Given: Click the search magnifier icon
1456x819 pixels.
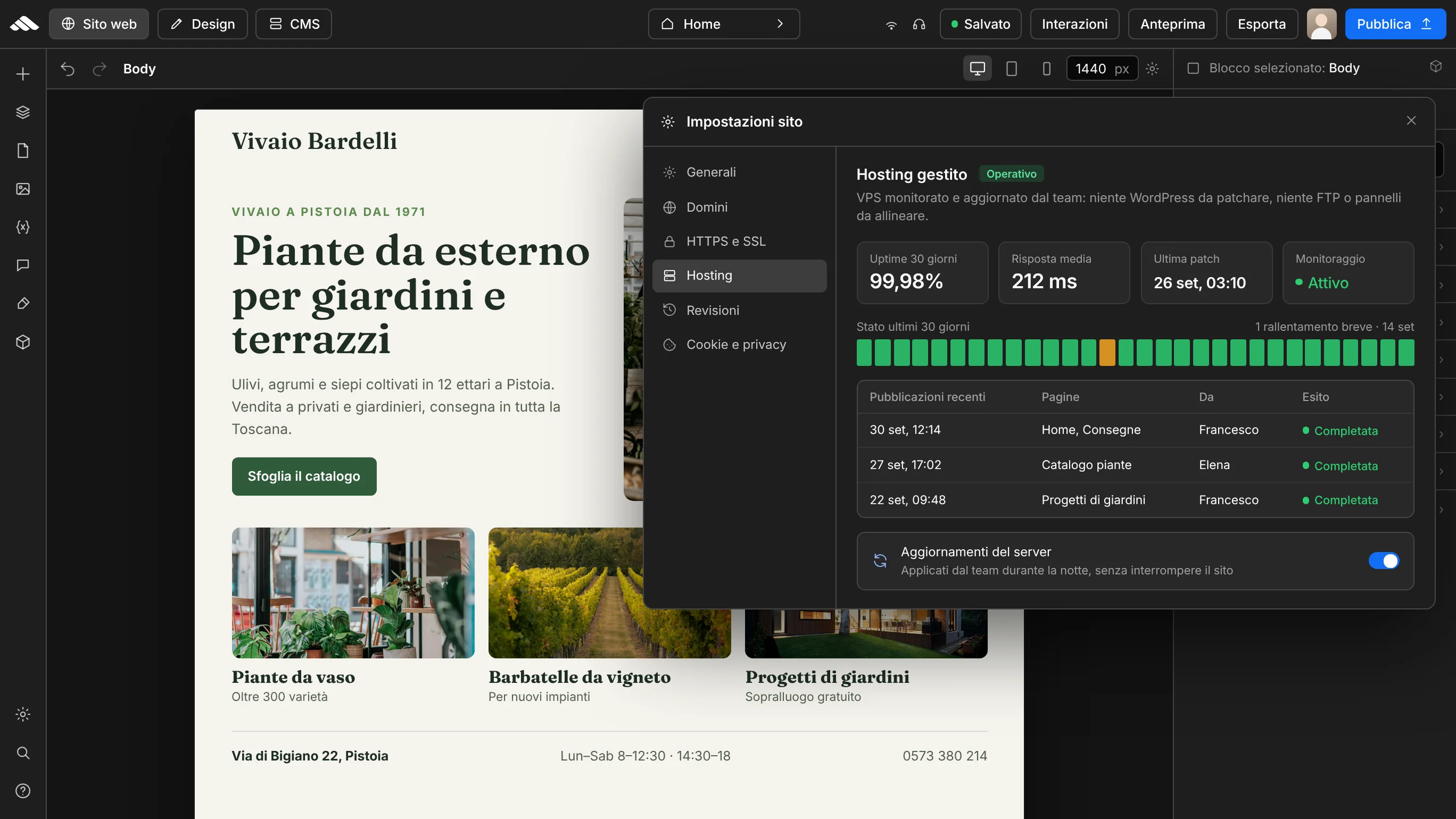Looking at the screenshot, I should [22, 752].
